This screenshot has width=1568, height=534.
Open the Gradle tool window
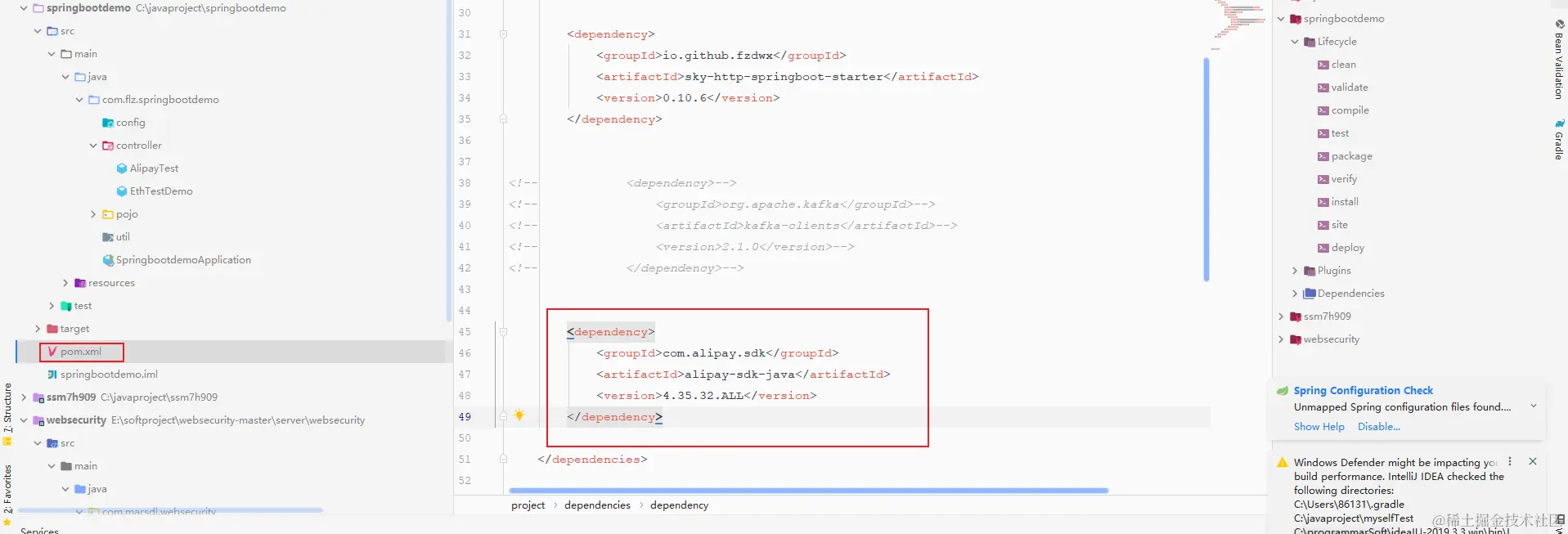pyautogui.click(x=1559, y=139)
